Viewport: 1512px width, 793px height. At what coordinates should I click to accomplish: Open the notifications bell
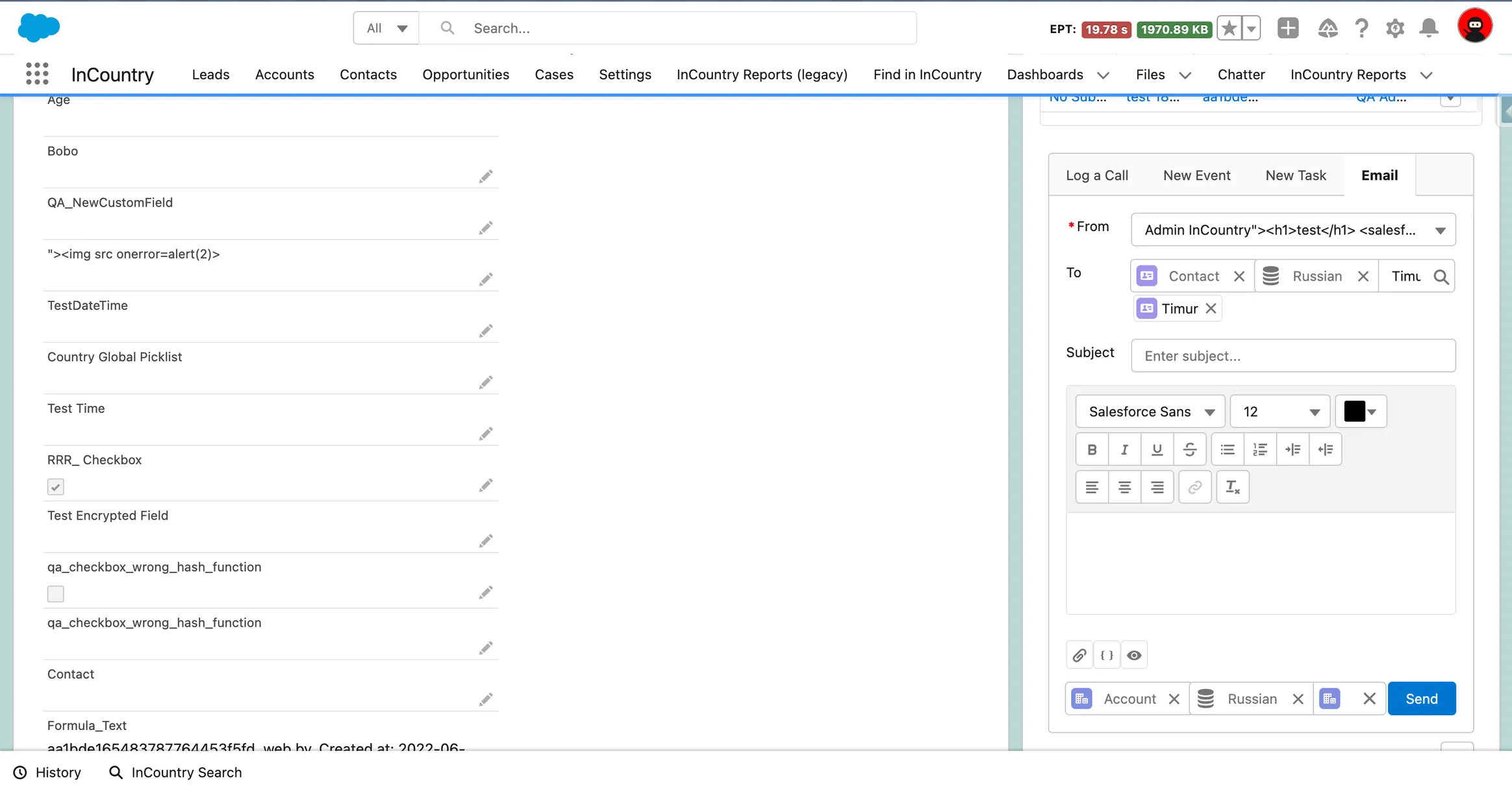(1428, 28)
